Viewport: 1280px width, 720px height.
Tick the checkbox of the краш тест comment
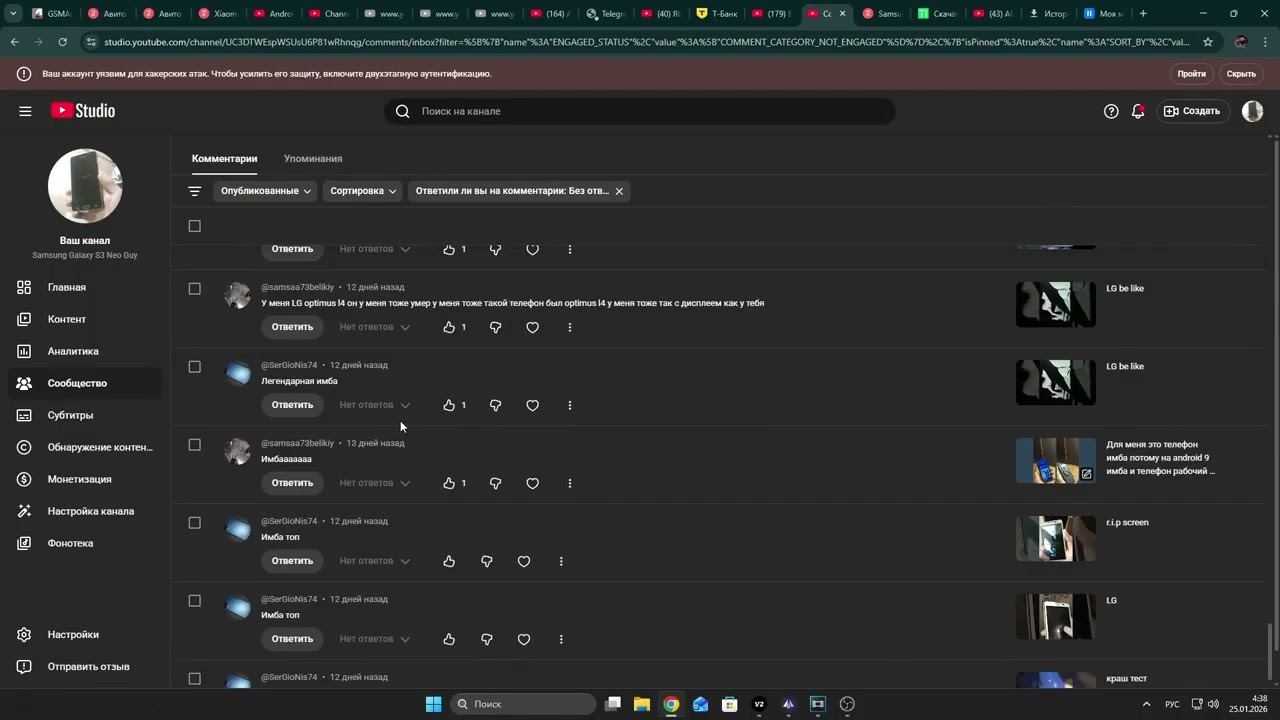(195, 679)
